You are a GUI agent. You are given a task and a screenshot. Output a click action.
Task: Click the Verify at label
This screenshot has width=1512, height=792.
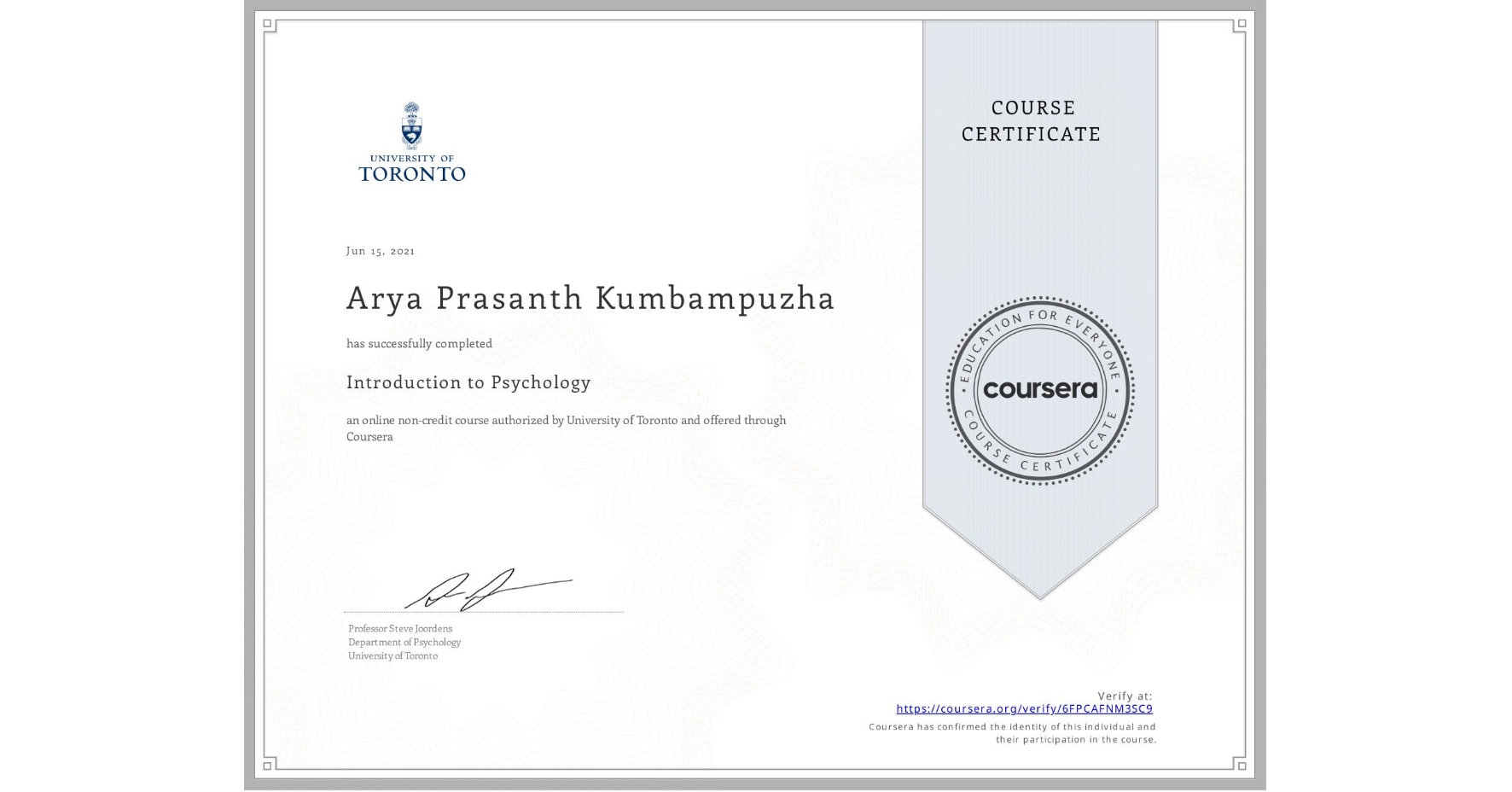pos(1124,696)
